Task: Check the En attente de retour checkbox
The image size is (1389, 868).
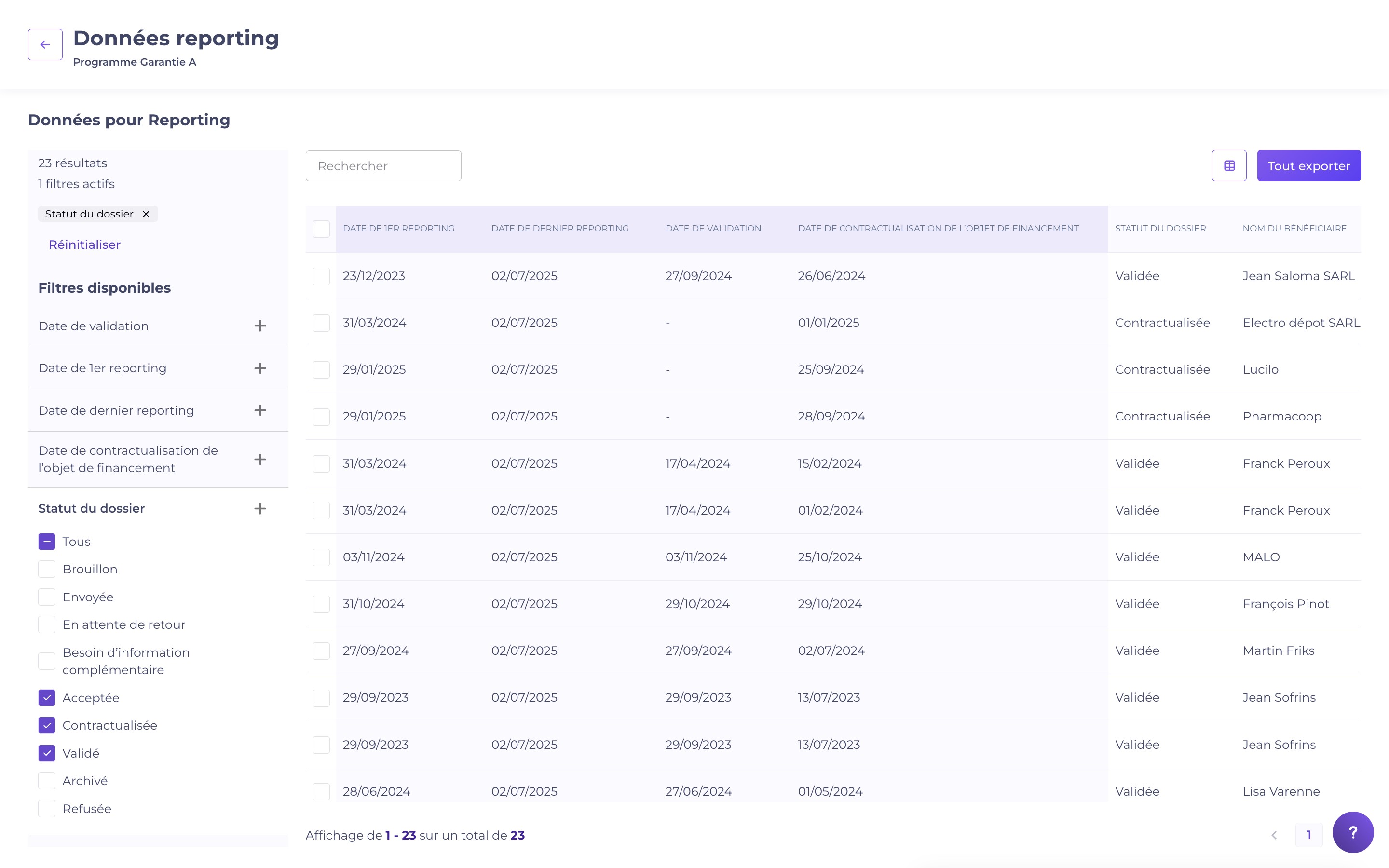Action: pyautogui.click(x=46, y=624)
